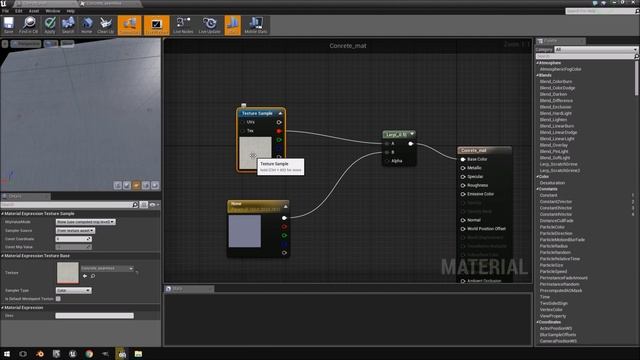Image resolution: width=640 pixels, height=360 pixels.
Task: Click the Texture Sample node preview thumbnail
Action: [255, 153]
